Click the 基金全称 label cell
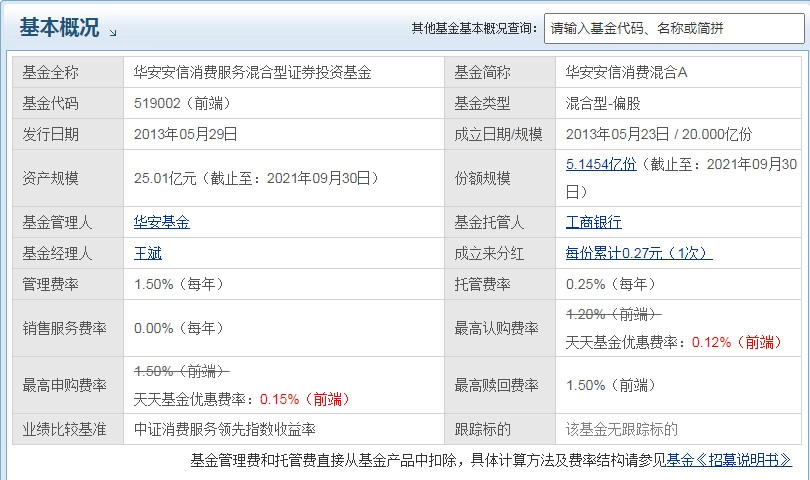This screenshot has width=810, height=480. [68, 72]
